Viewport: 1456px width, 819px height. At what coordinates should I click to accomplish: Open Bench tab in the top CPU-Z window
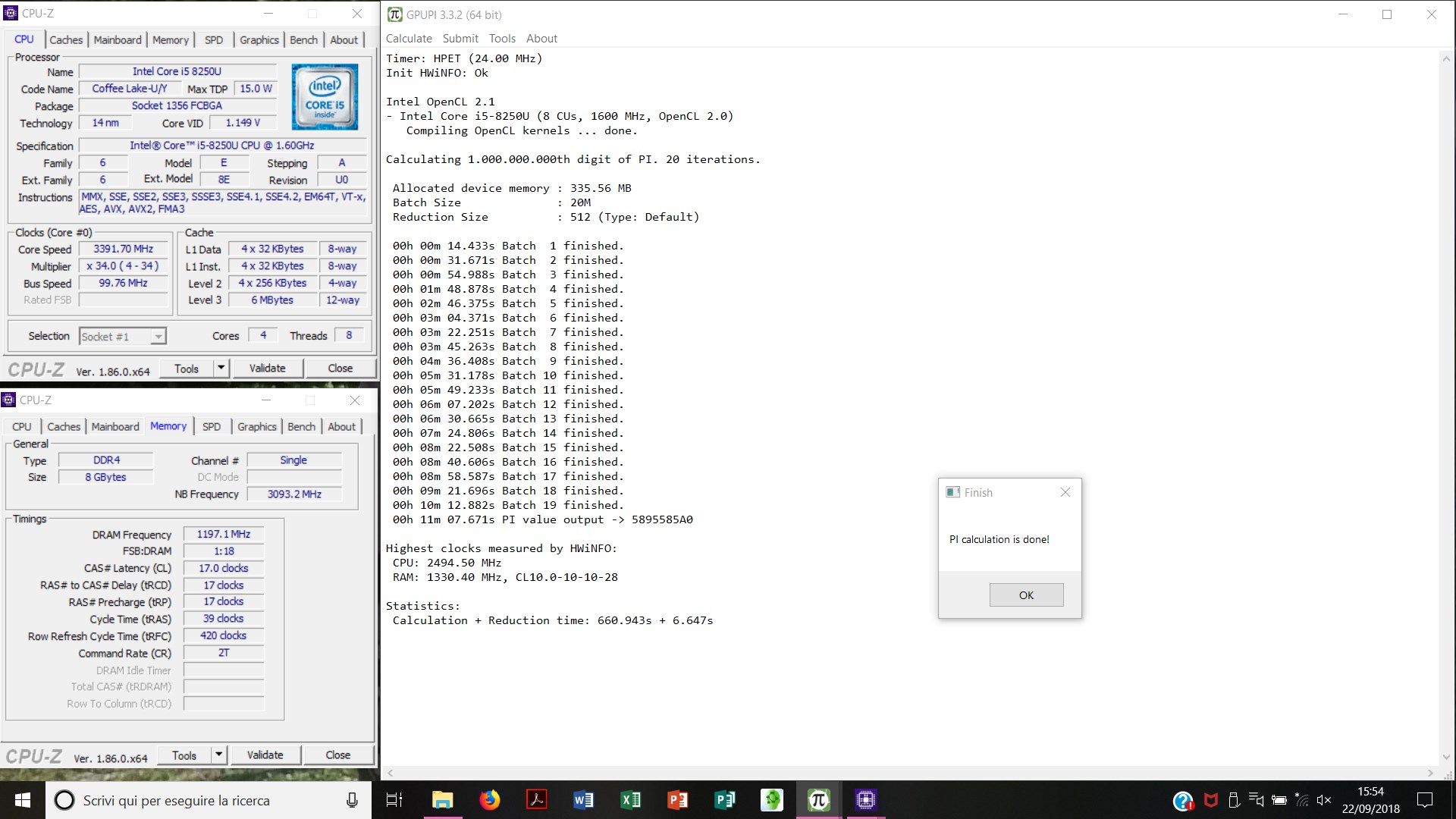coord(304,39)
